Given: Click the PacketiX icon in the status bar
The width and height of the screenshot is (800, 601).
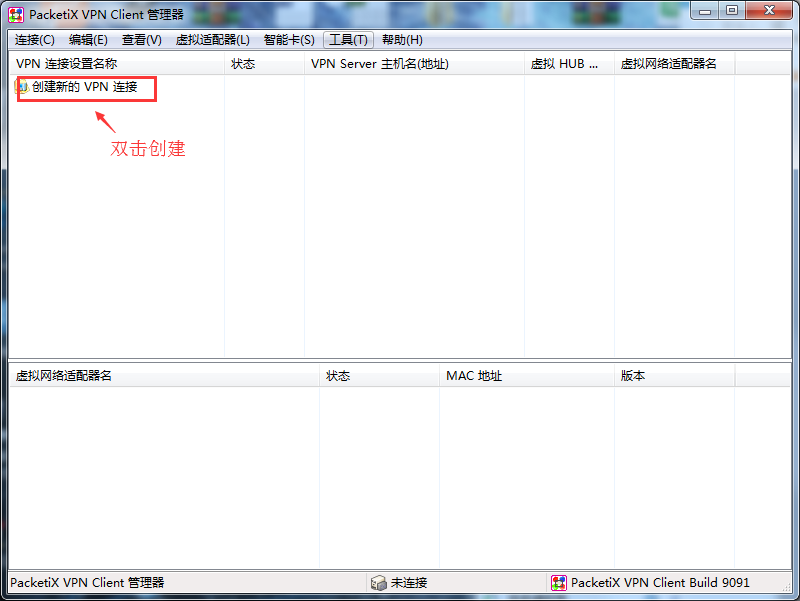Looking at the screenshot, I should 559,583.
